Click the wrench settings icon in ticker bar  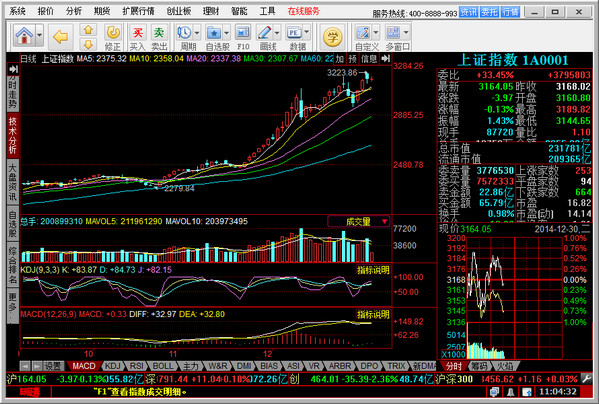586,378
